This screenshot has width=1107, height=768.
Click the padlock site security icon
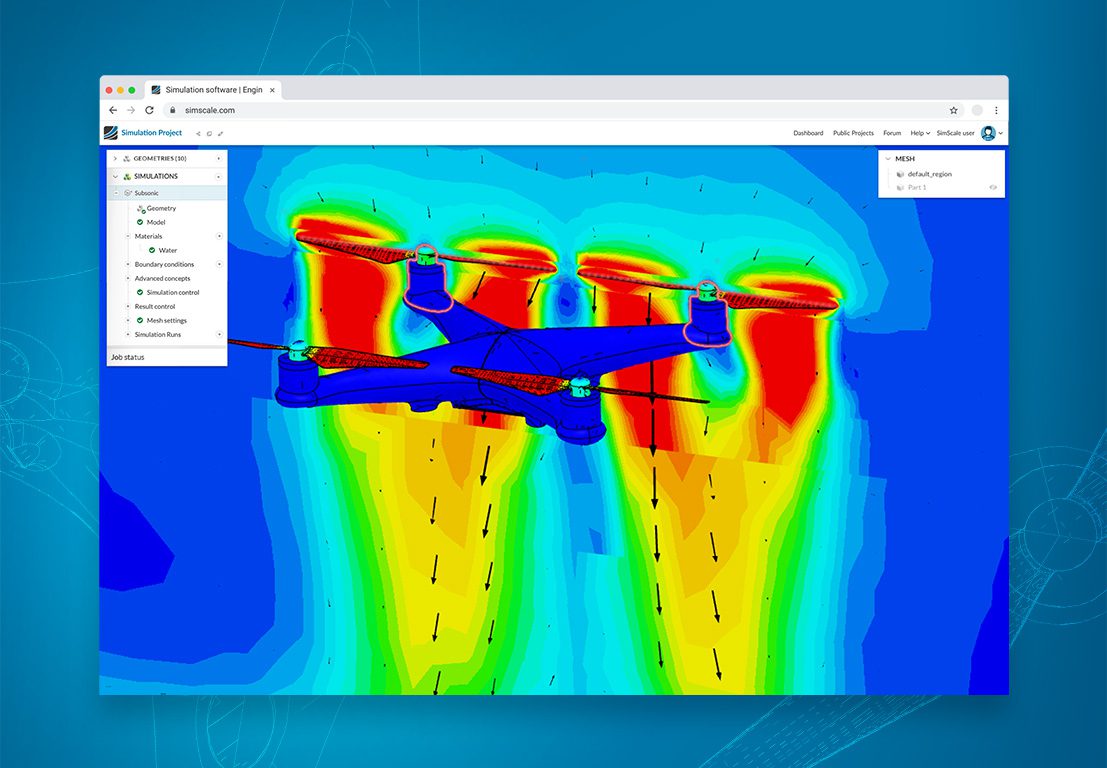click(x=172, y=110)
